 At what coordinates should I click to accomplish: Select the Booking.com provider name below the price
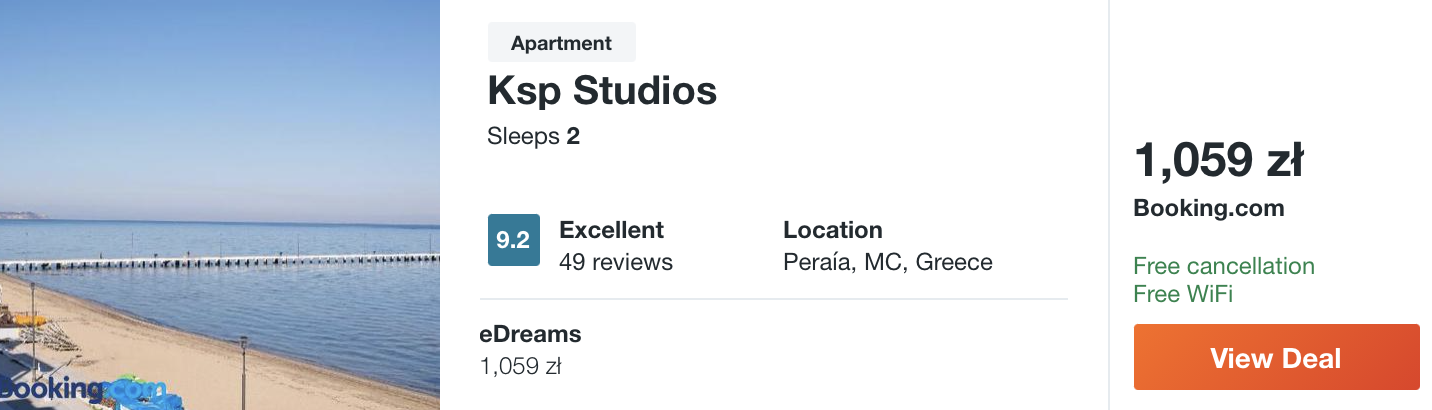(1208, 208)
